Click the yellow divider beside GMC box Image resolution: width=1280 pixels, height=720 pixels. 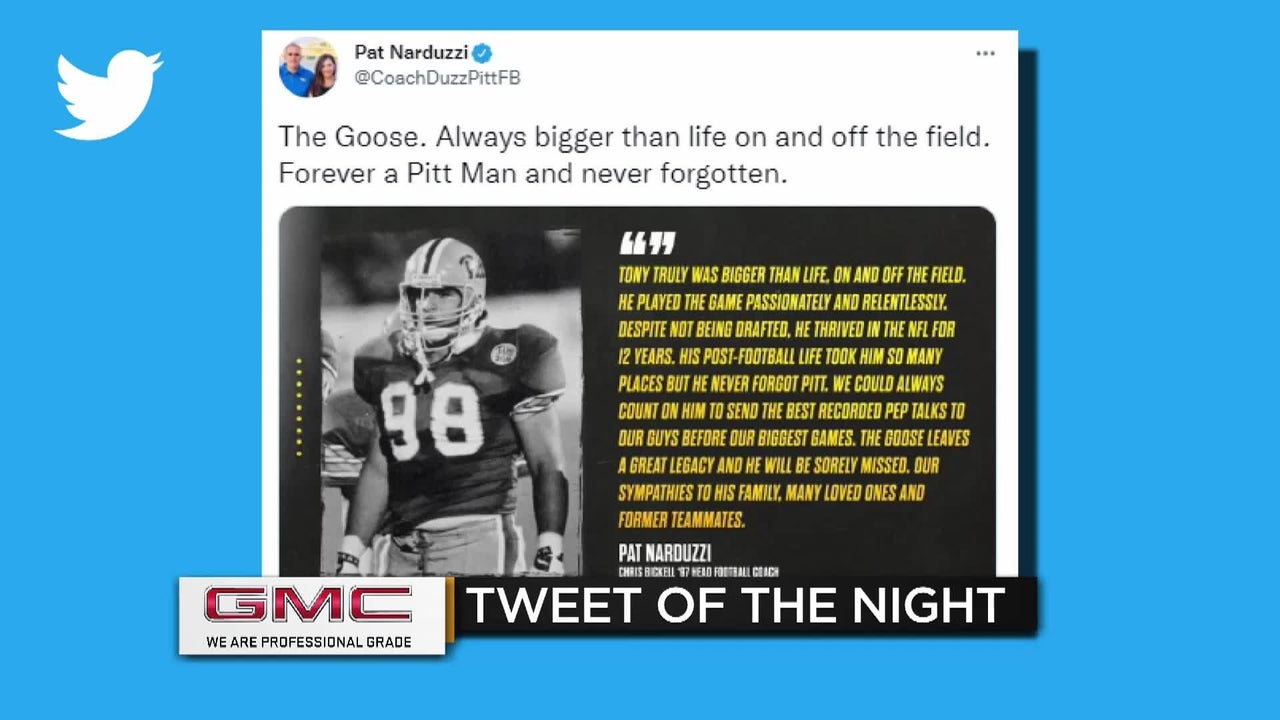tap(450, 609)
